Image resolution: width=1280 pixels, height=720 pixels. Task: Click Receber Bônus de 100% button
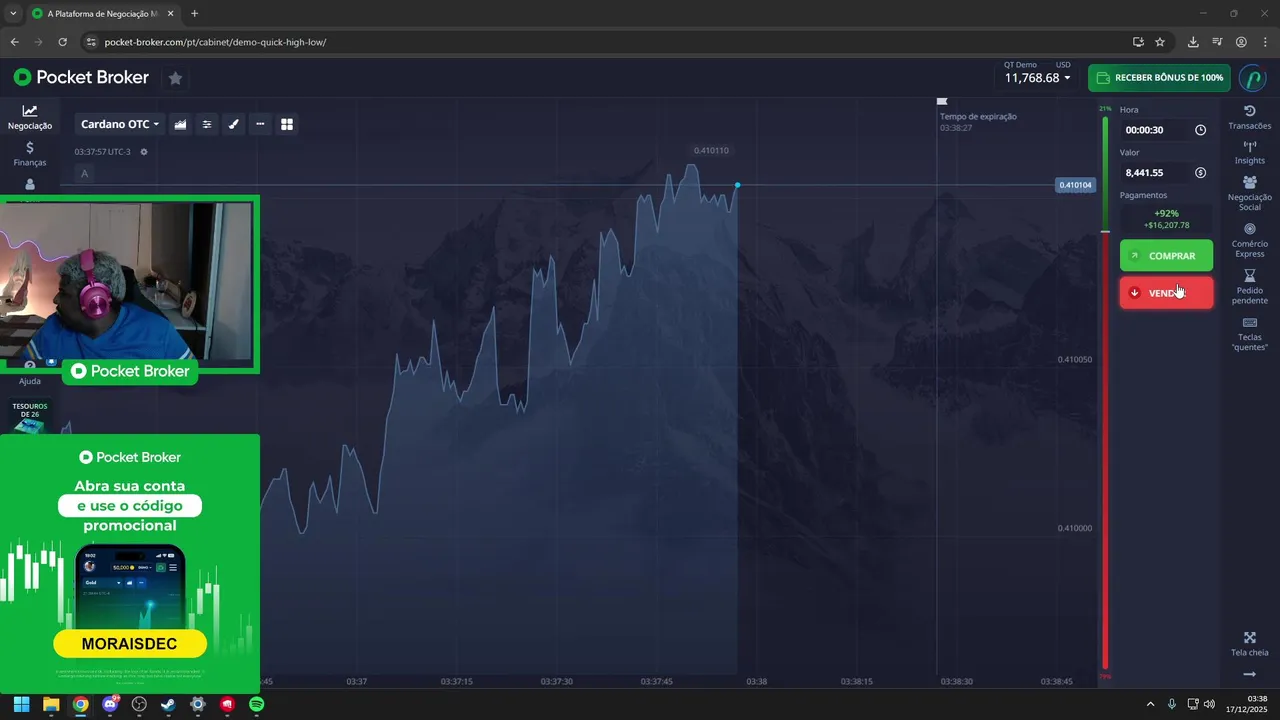coord(1159,78)
